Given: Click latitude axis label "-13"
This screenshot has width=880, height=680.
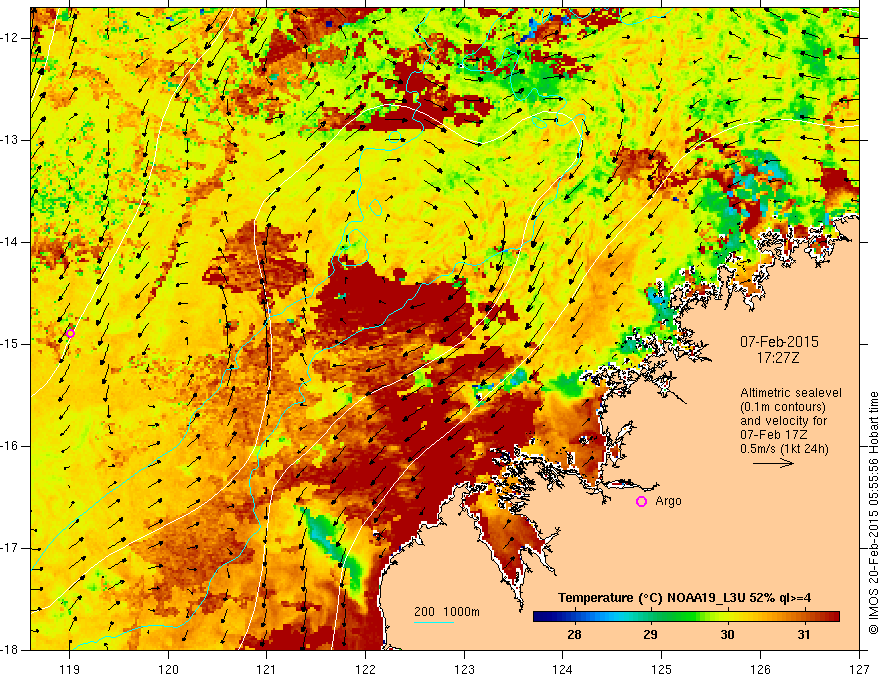Looking at the screenshot, I should point(11,140).
